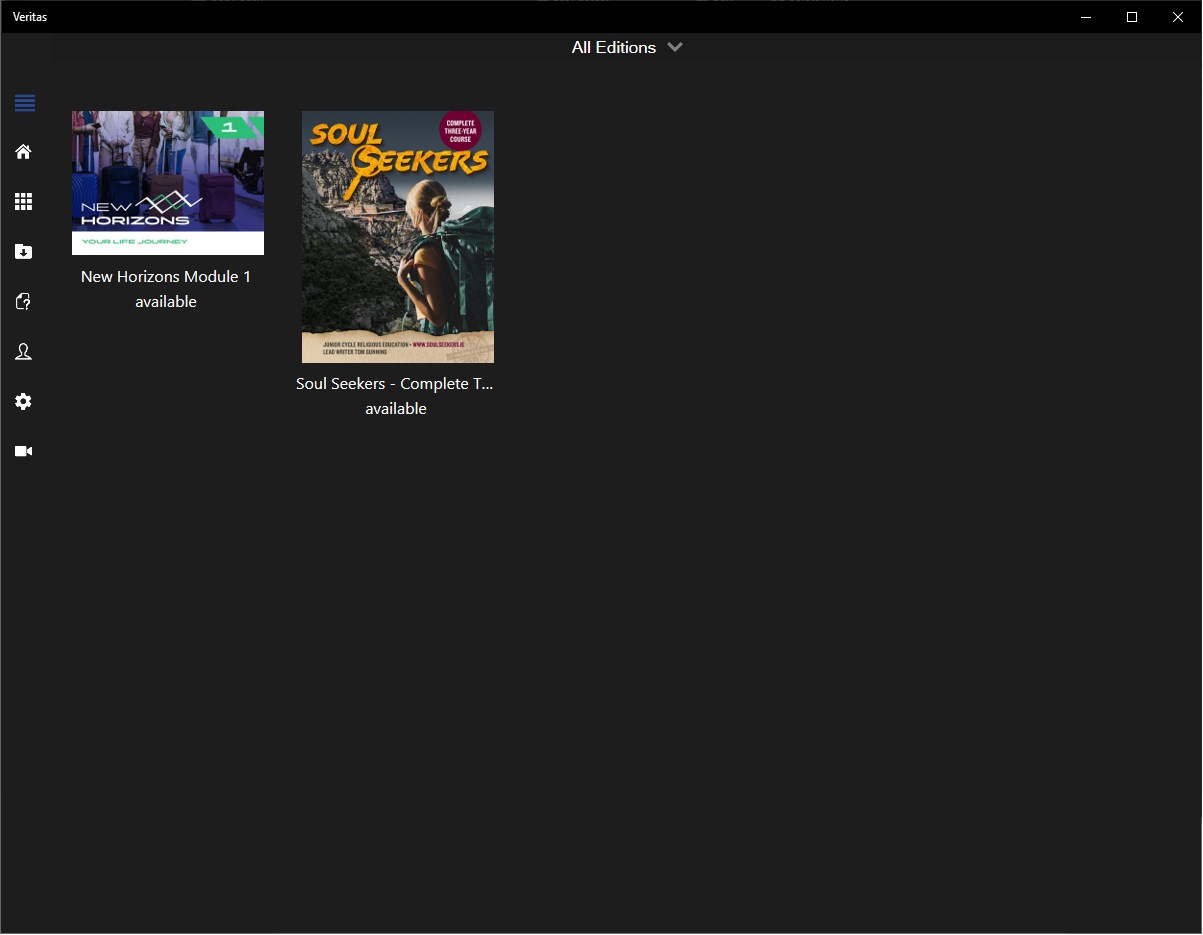1203x935 pixels.
Task: Open the New Horizons book cover
Action: [x=168, y=183]
